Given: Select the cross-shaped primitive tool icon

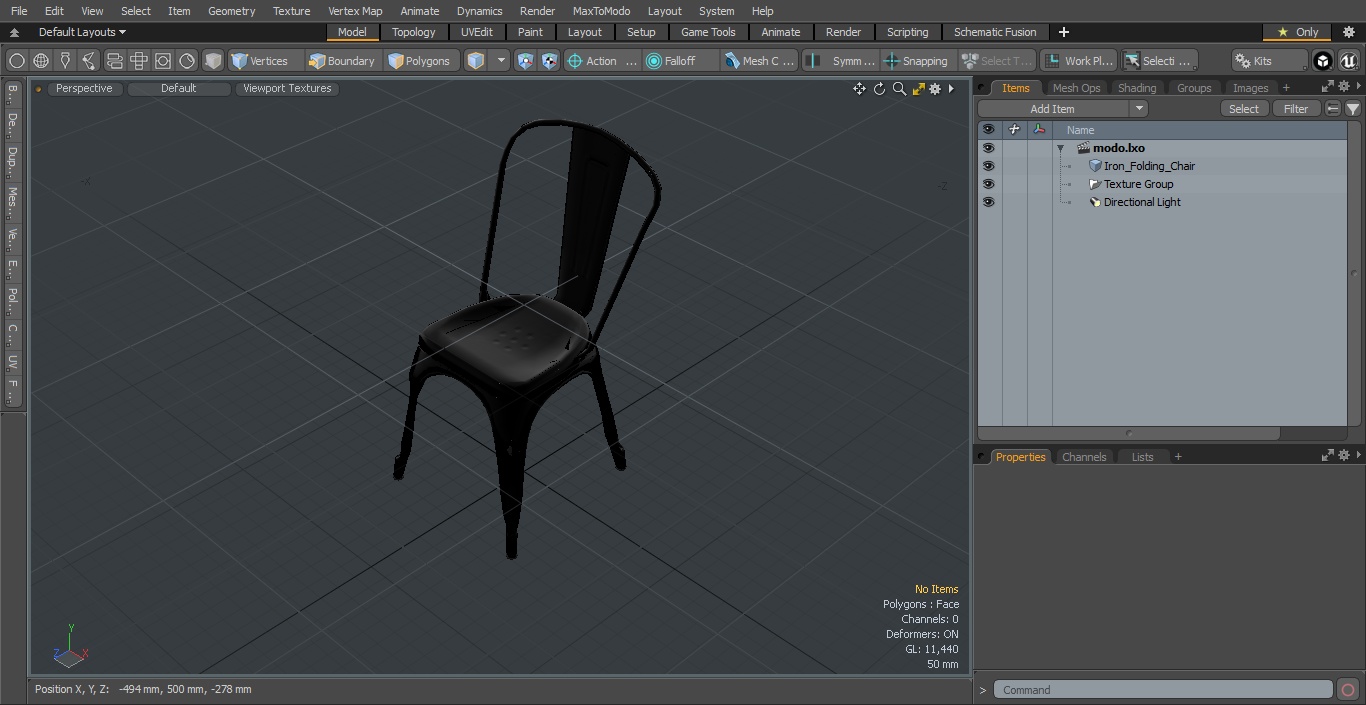Looking at the screenshot, I should 139,61.
